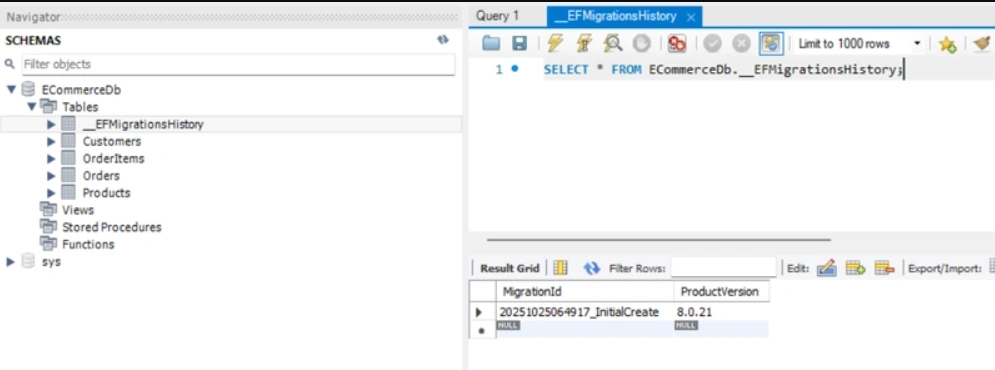
Task: Click the Filter Rows input field
Action: pyautogui.click(x=723, y=268)
